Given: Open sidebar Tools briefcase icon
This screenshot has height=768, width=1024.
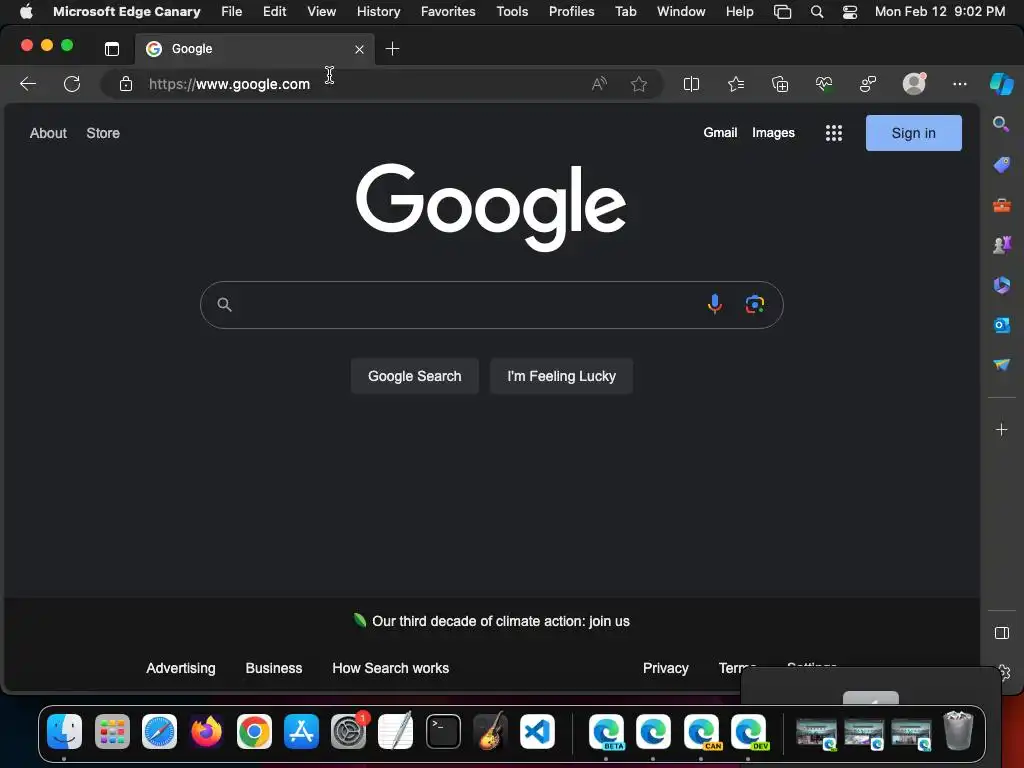Looking at the screenshot, I should coord(1001,206).
